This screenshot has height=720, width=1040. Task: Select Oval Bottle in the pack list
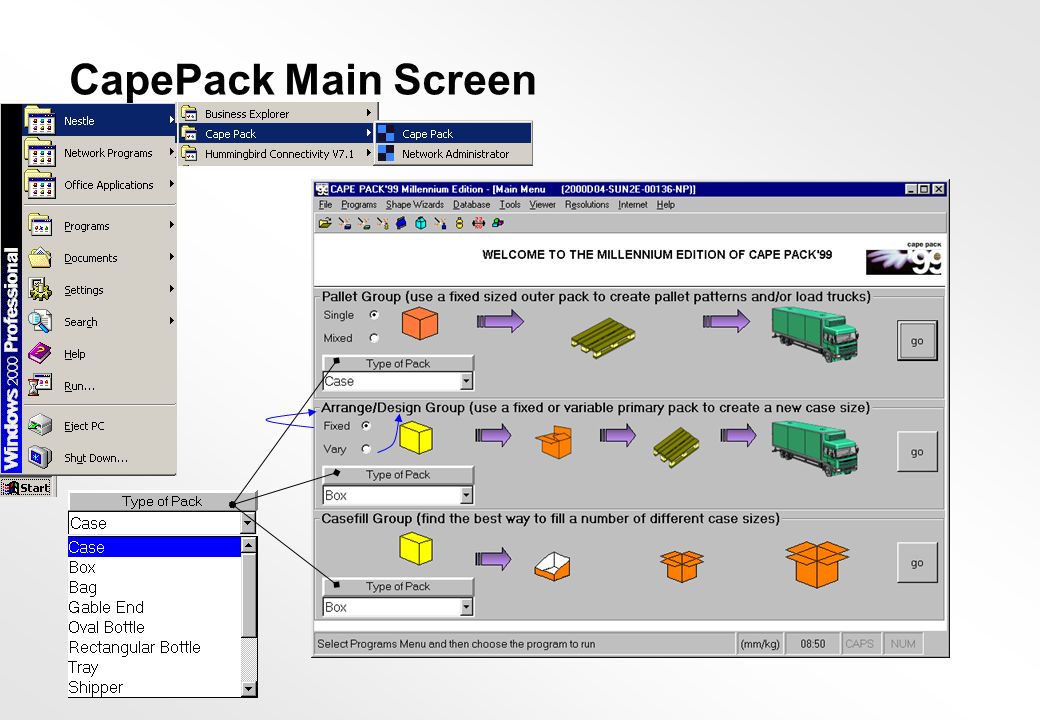pos(155,627)
